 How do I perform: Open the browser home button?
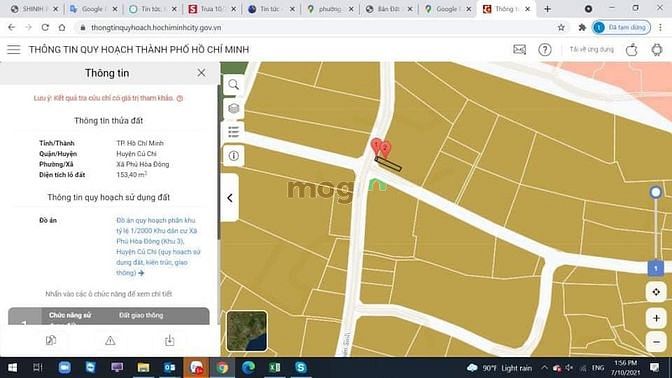point(62,27)
